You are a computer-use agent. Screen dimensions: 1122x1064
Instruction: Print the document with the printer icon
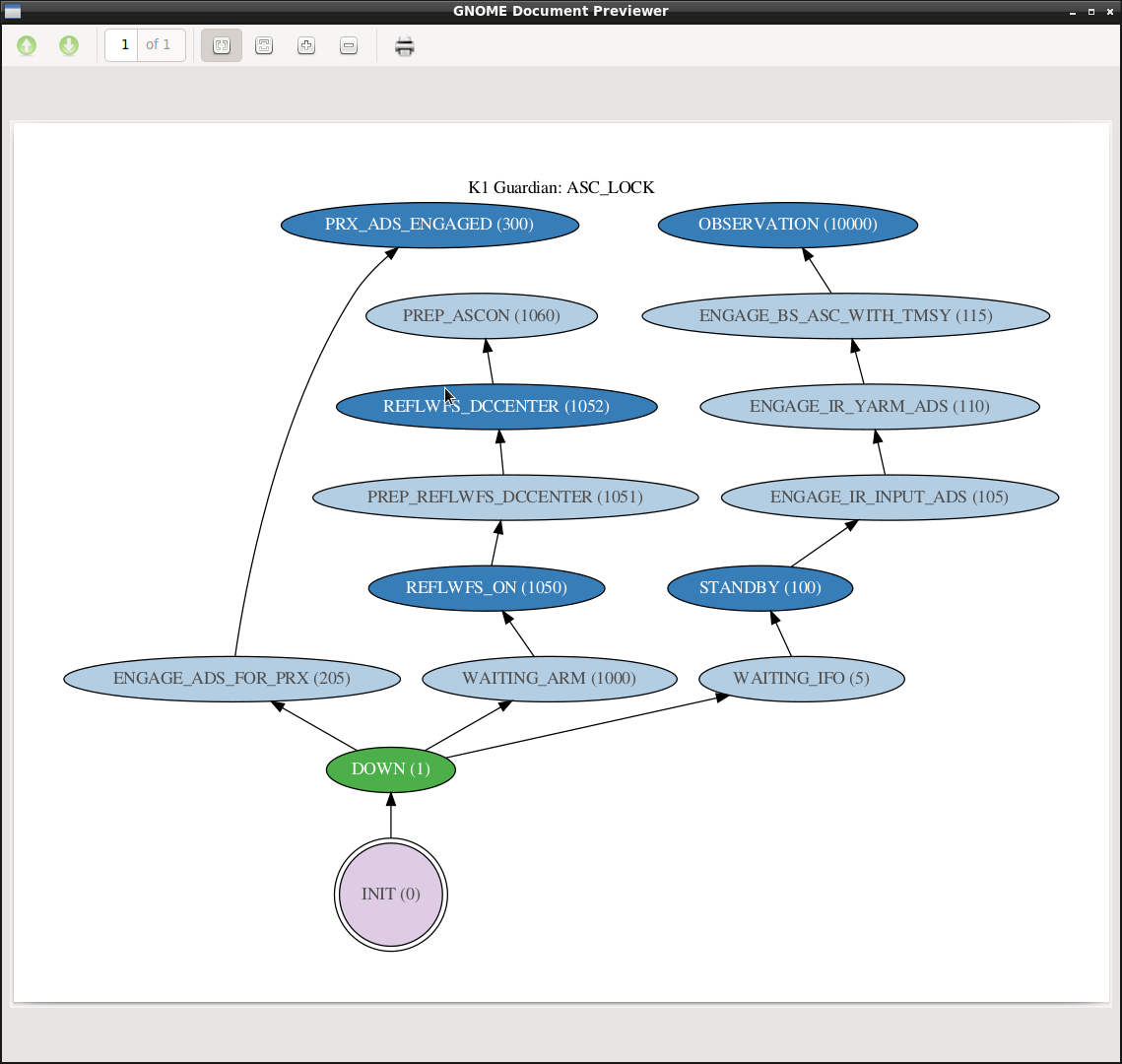point(405,45)
